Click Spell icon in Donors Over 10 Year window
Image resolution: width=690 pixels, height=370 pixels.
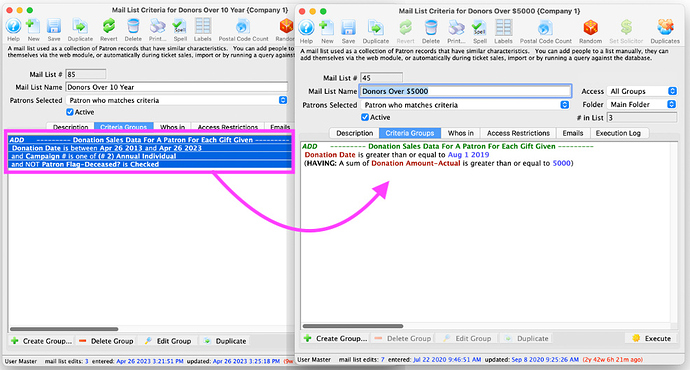(x=180, y=26)
